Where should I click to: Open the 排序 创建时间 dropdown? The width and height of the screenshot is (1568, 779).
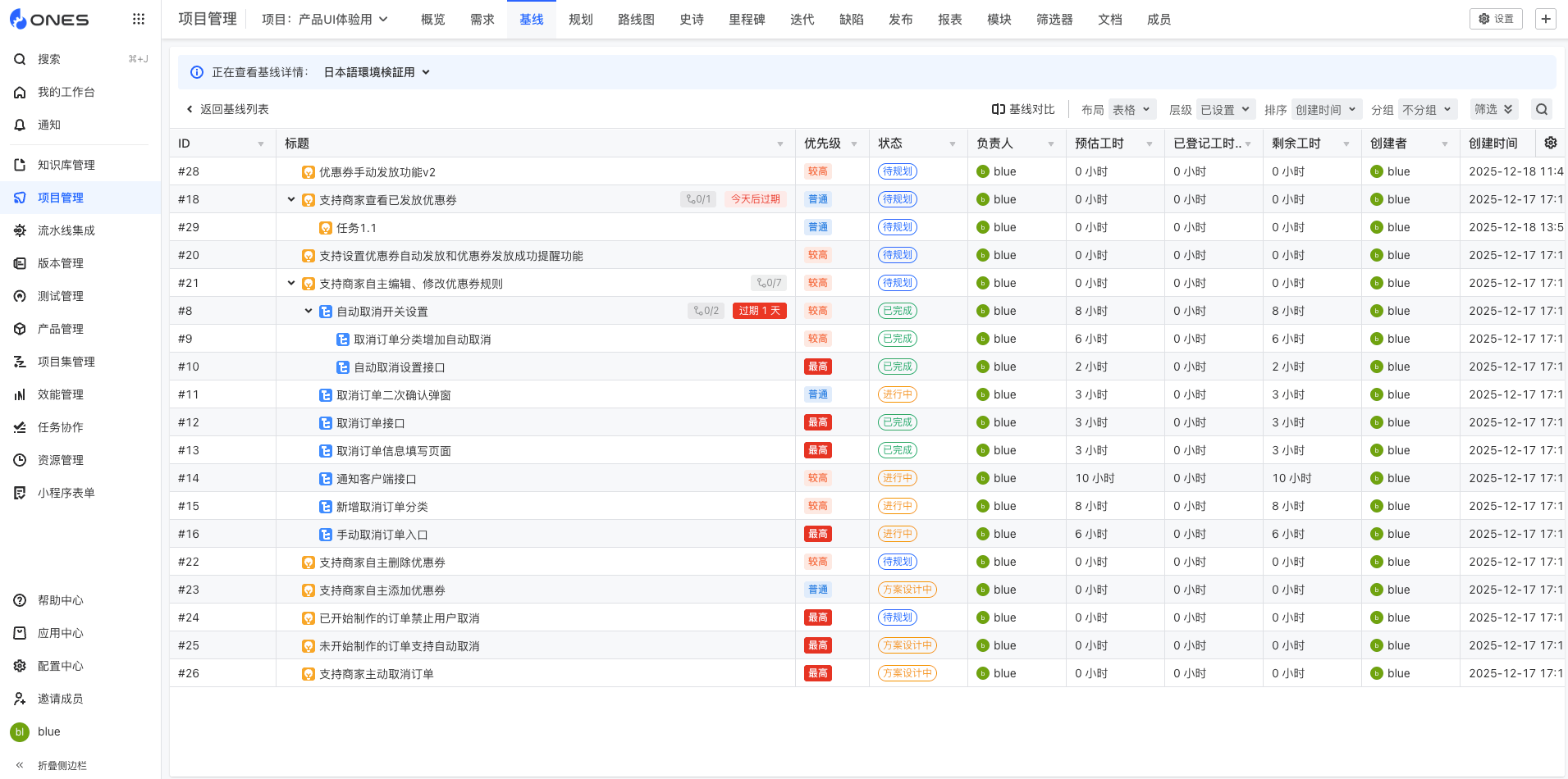(1327, 109)
